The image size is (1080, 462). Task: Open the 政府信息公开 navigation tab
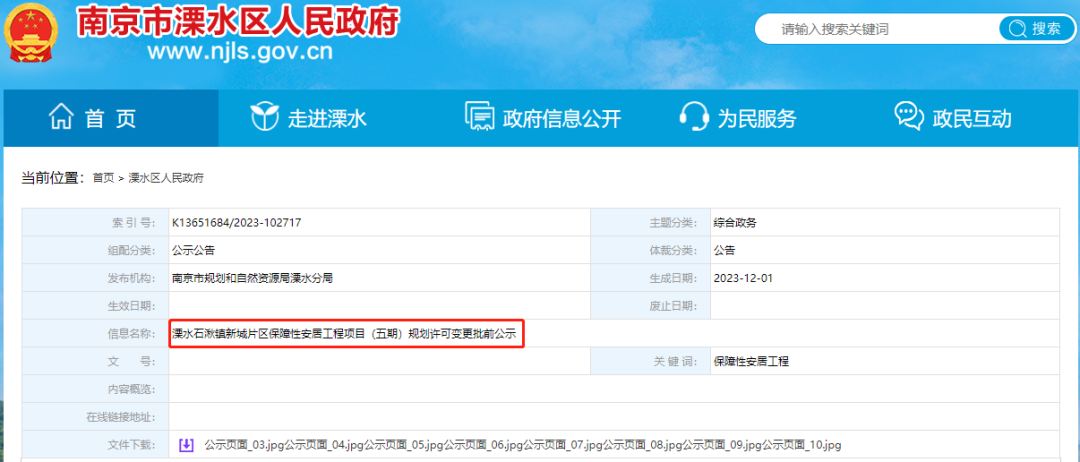pyautogui.click(x=543, y=118)
